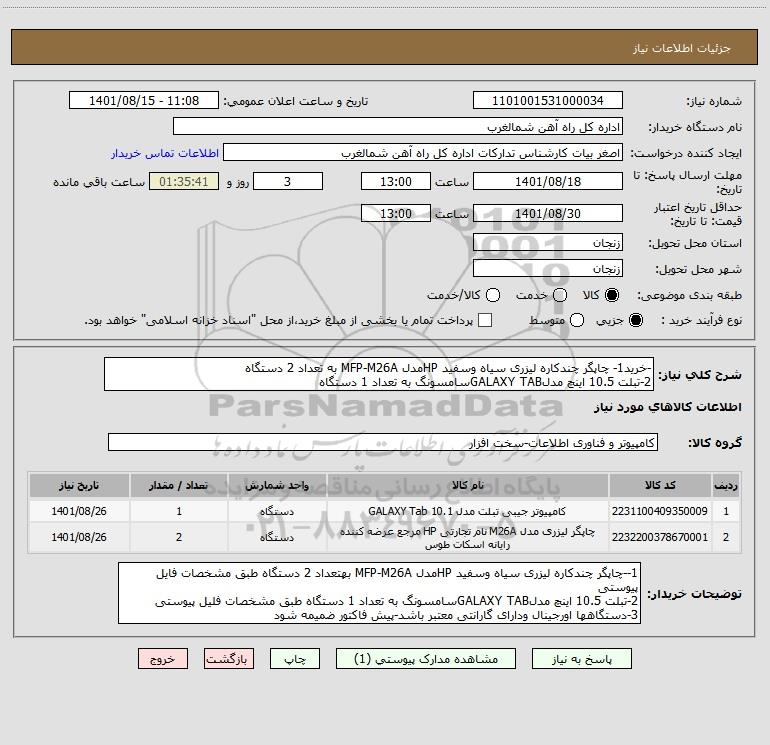The height and width of the screenshot is (745, 770).
Task: Click the GALAXY Tab 10.1 tablet item name
Action: pos(467,511)
